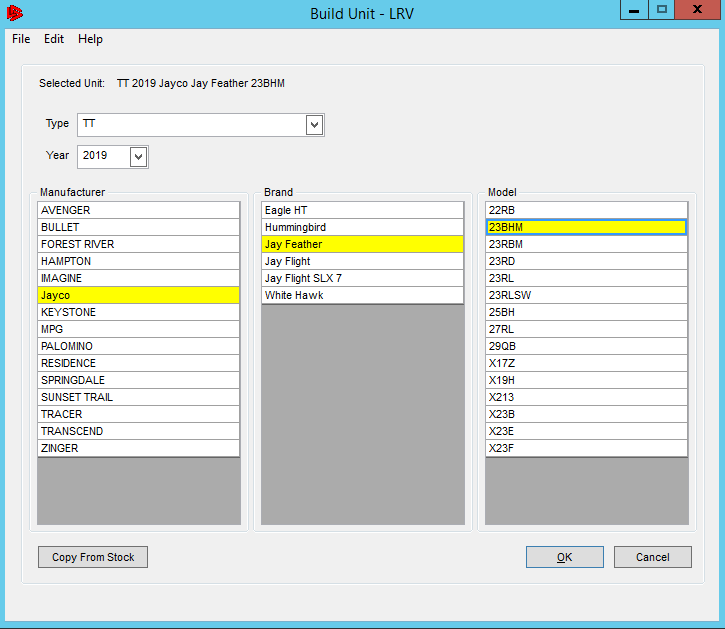Pick model 23RLSW

coord(586,295)
